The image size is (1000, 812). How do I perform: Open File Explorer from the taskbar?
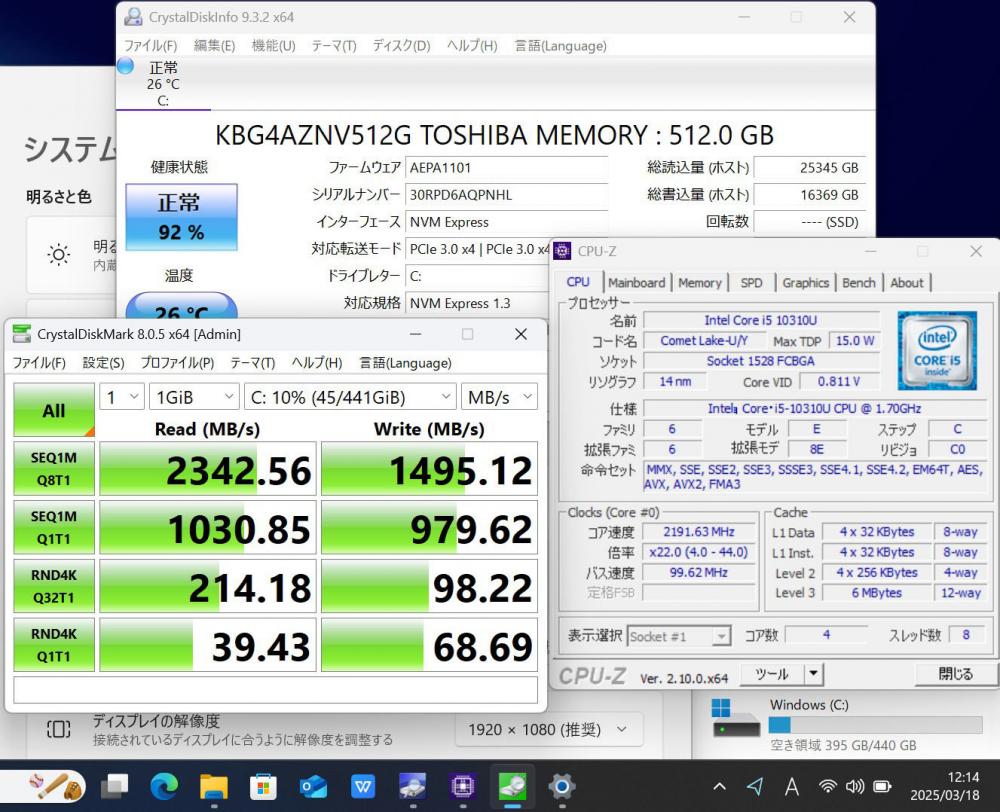[214, 786]
